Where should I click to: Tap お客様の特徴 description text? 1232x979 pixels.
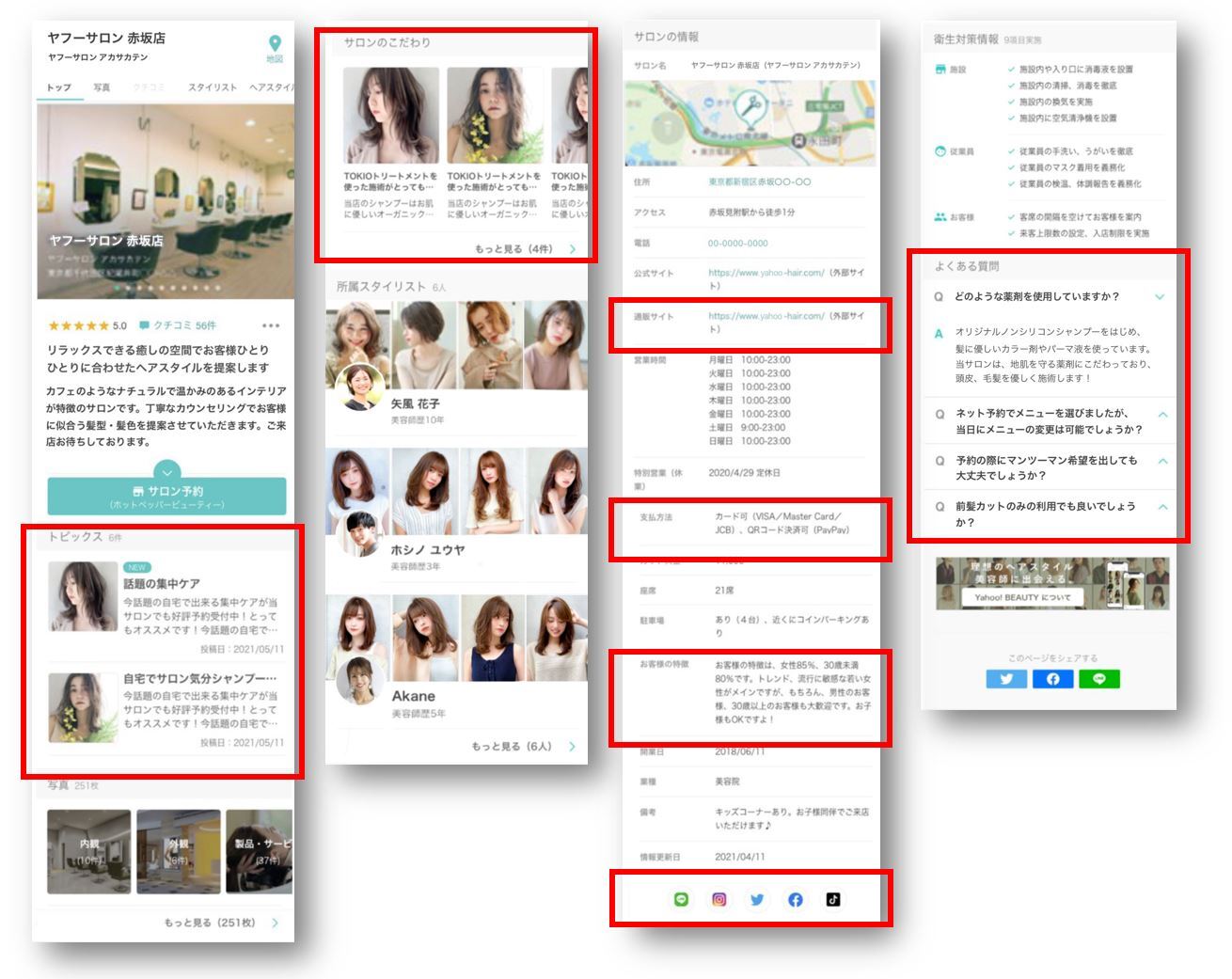pyautogui.click(x=793, y=691)
